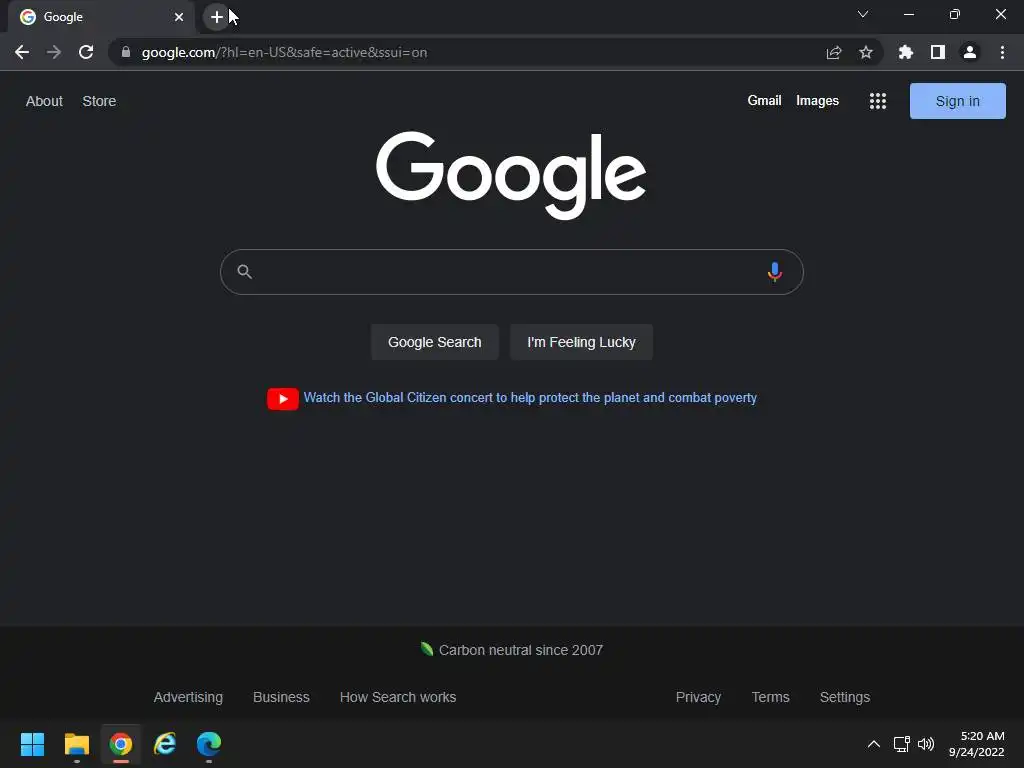
Task: Bookmark this tab with the star icon
Action: tap(866, 52)
